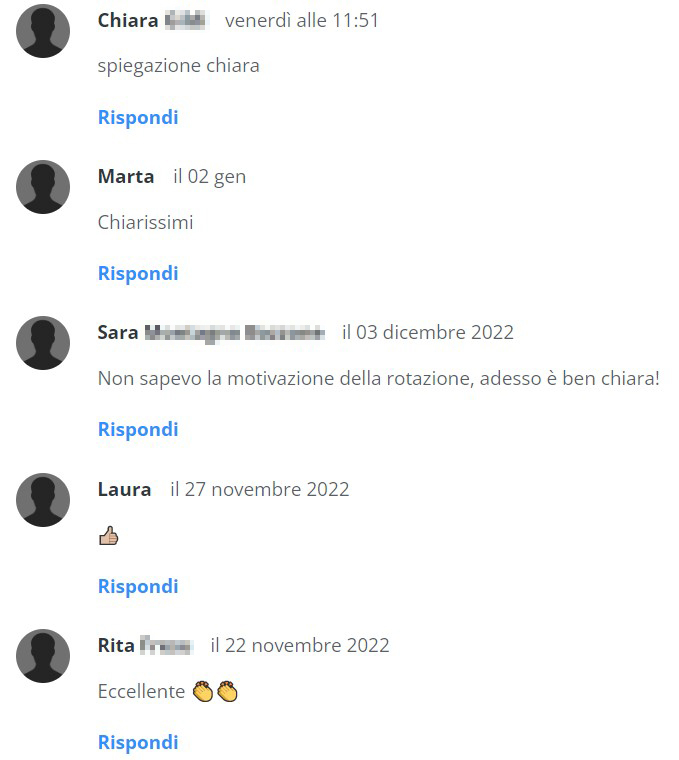Reply to Marta's comment via Rispondi
This screenshot has width=679, height=760.
click(138, 273)
